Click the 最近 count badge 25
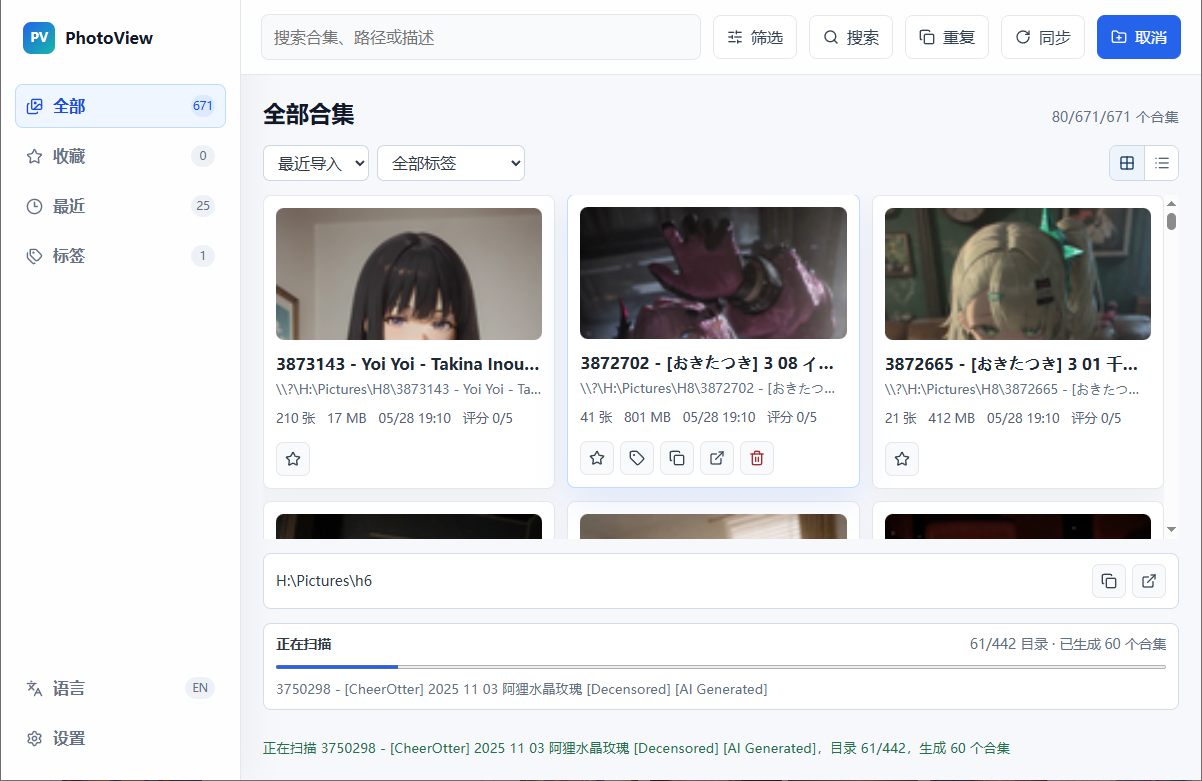 click(203, 206)
